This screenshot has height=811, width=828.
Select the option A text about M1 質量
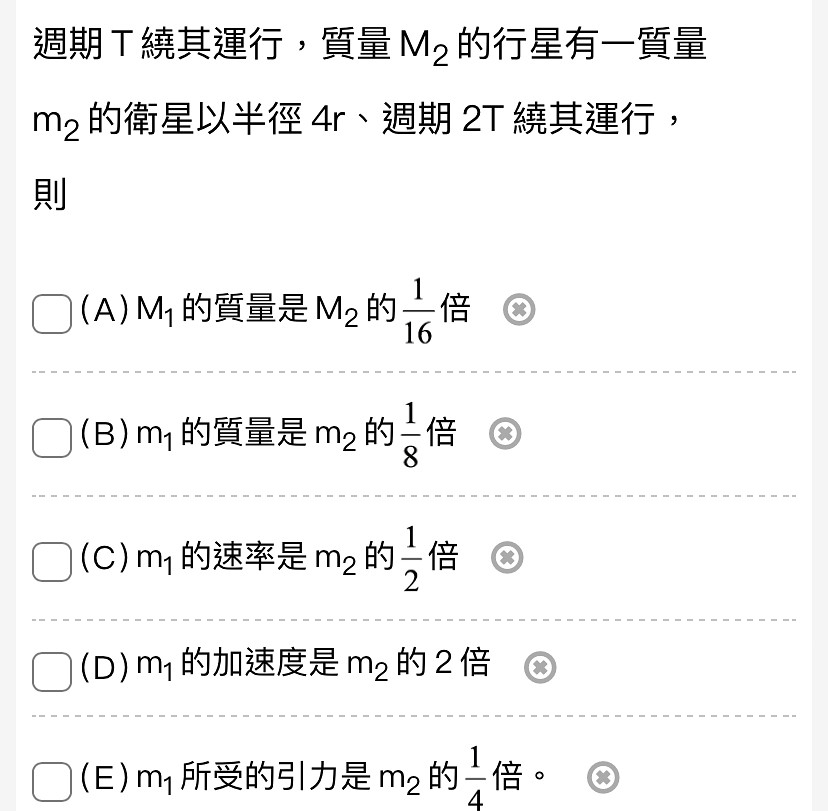275,310
